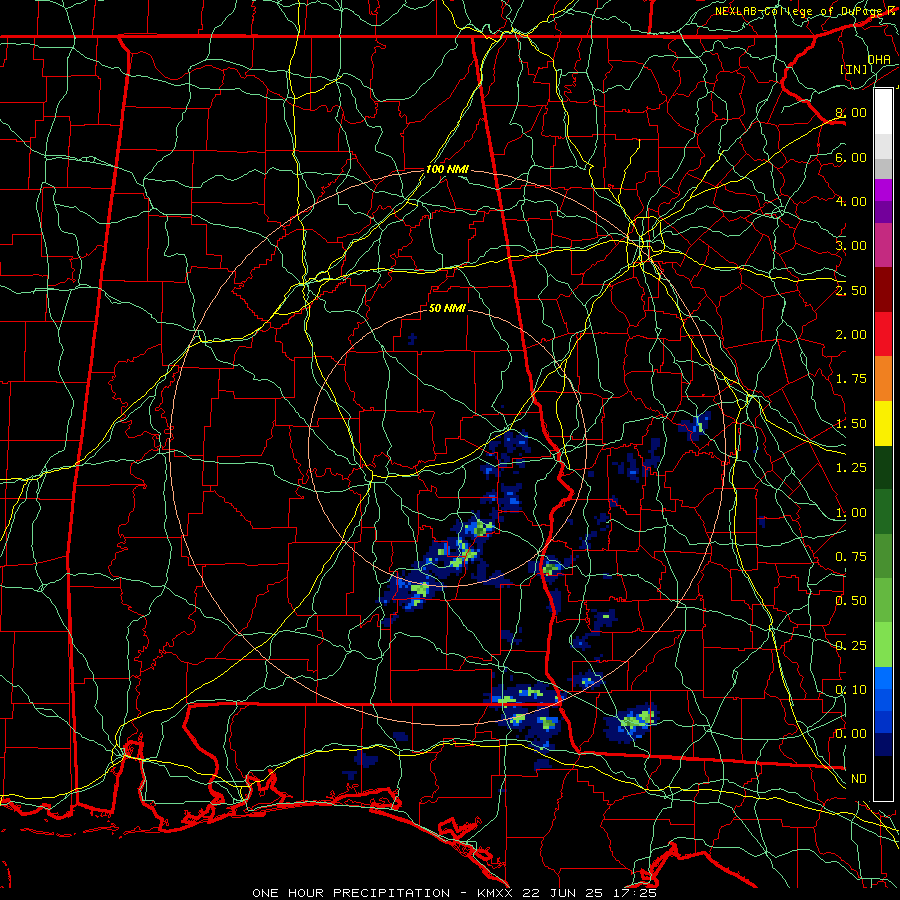Select the dark maroon legend swatch
Screen dimensions: 900x900
pyautogui.click(x=883, y=290)
